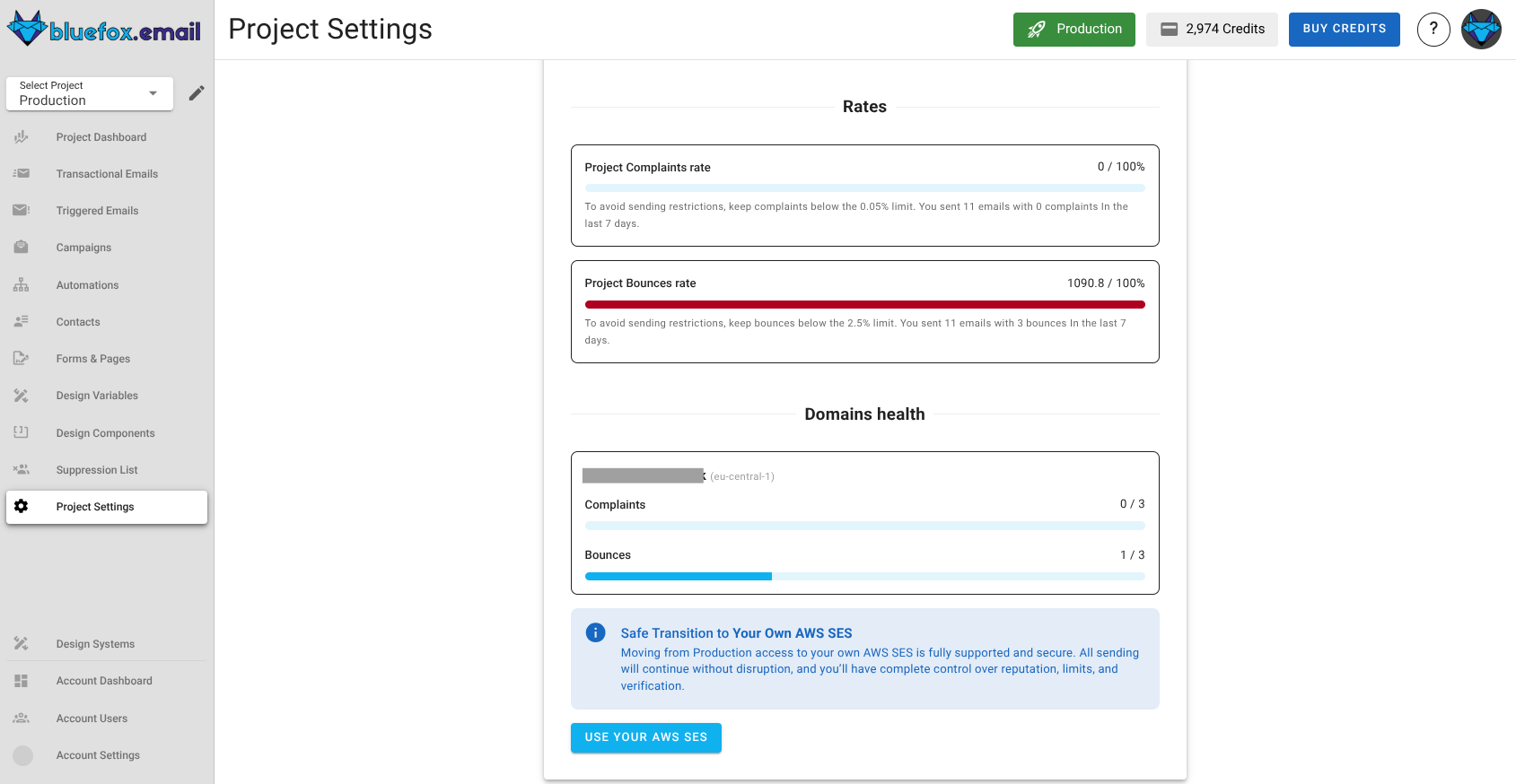Open Transactional Emails menu item
Screen dimensions: 1516x784
[107, 174]
